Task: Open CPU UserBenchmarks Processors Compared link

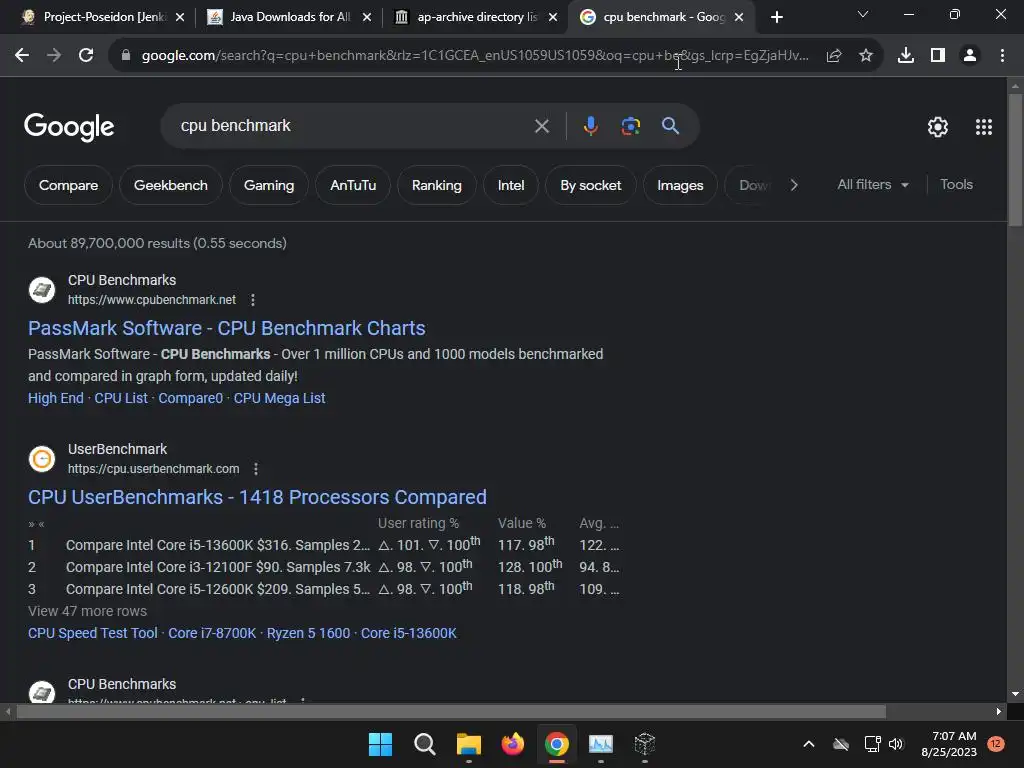Action: point(257,497)
